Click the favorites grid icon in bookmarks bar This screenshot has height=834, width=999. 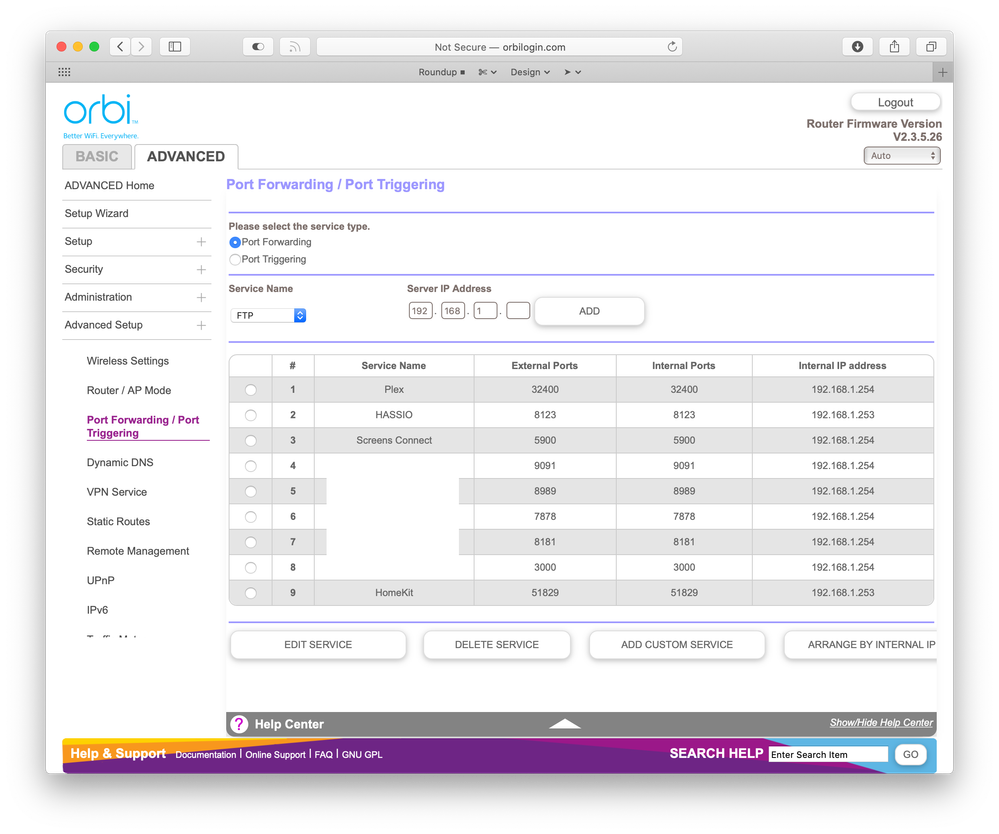point(64,71)
